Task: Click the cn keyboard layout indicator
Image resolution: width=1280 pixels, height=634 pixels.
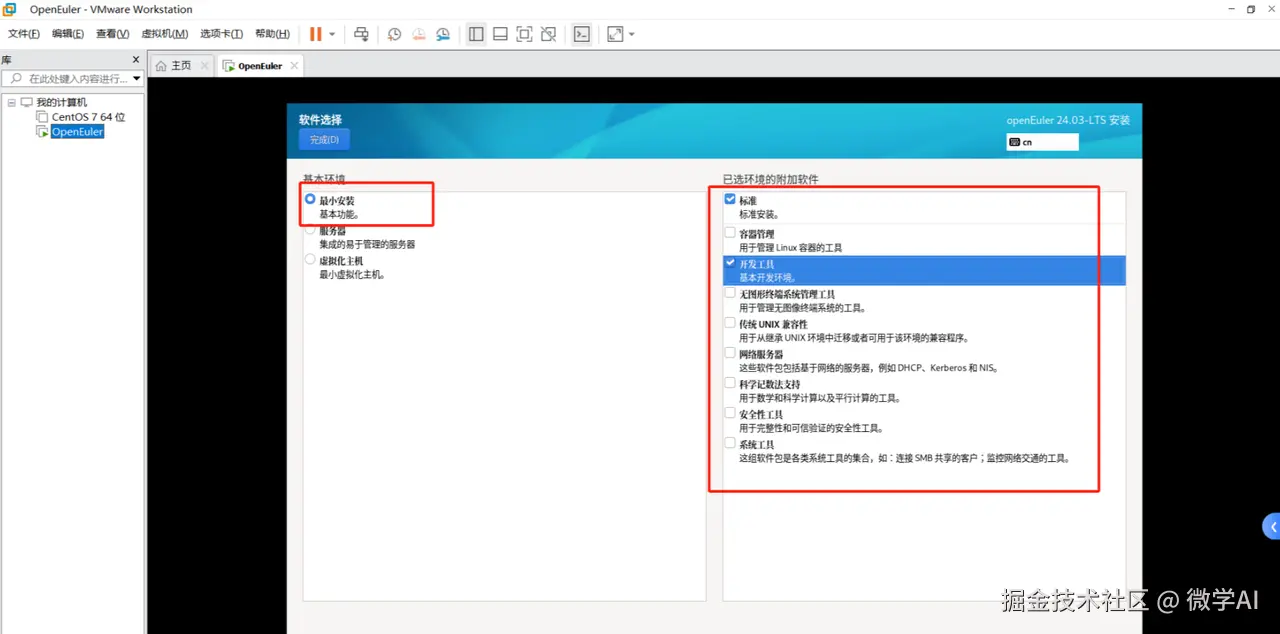Action: (1042, 142)
